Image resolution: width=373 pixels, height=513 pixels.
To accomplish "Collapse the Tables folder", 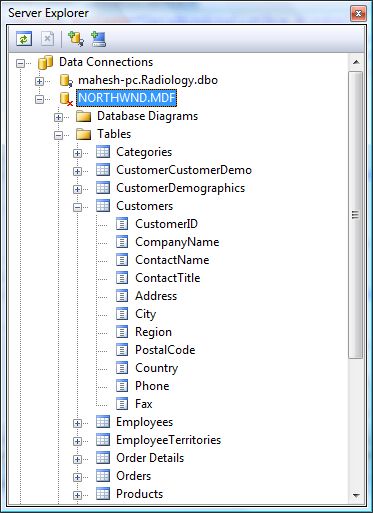I will click(x=59, y=135).
